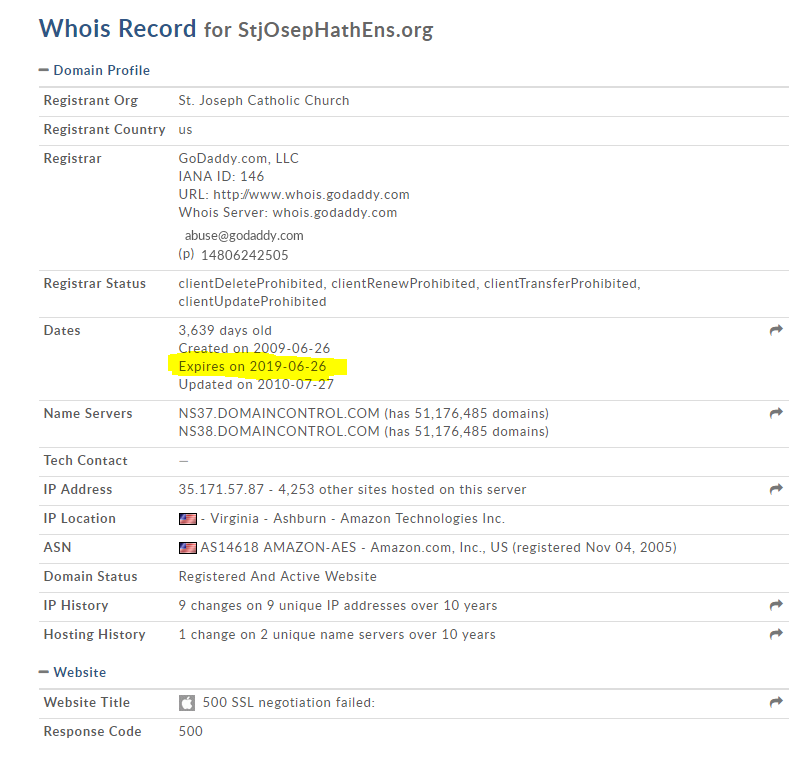This screenshot has width=797, height=757.
Task: Click the arrow icon in the Dates row
Action: click(775, 330)
